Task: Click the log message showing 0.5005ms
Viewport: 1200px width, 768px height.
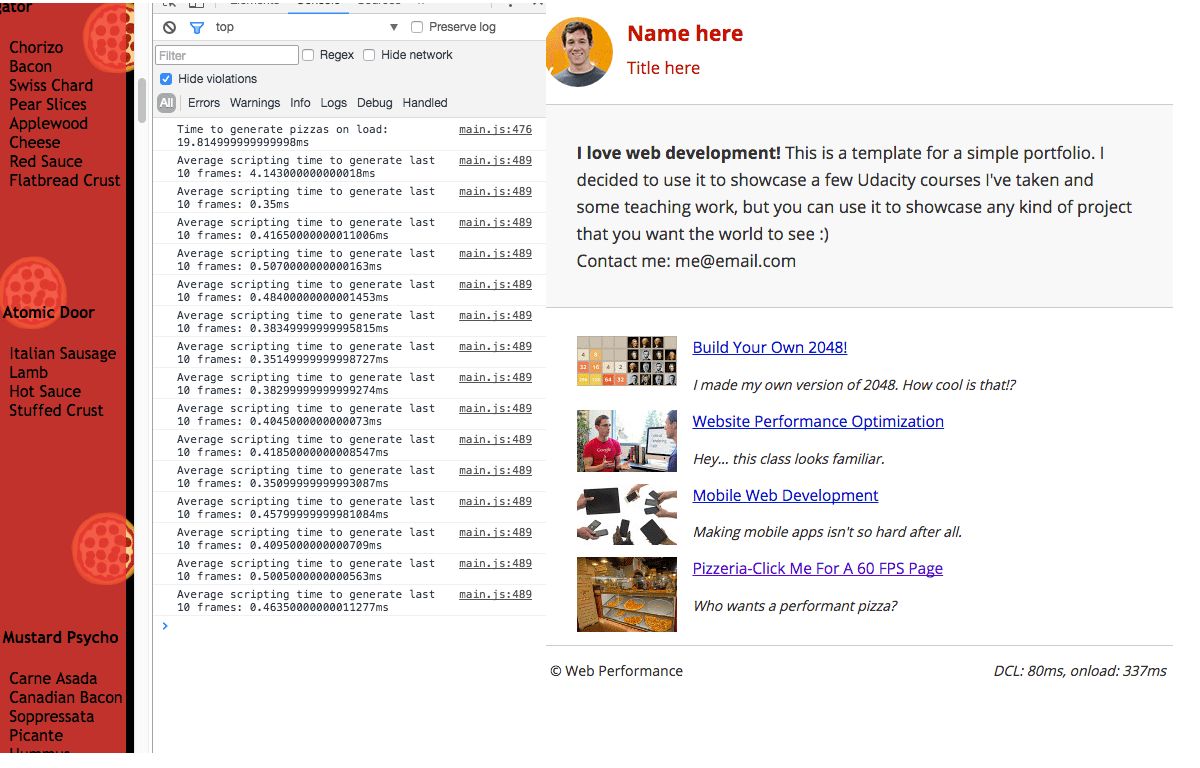Action: tap(306, 570)
